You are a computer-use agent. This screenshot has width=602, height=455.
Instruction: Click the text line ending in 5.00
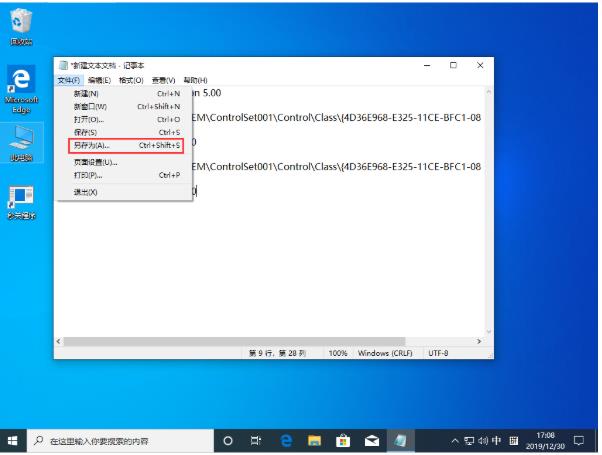pyautogui.click(x=207, y=93)
